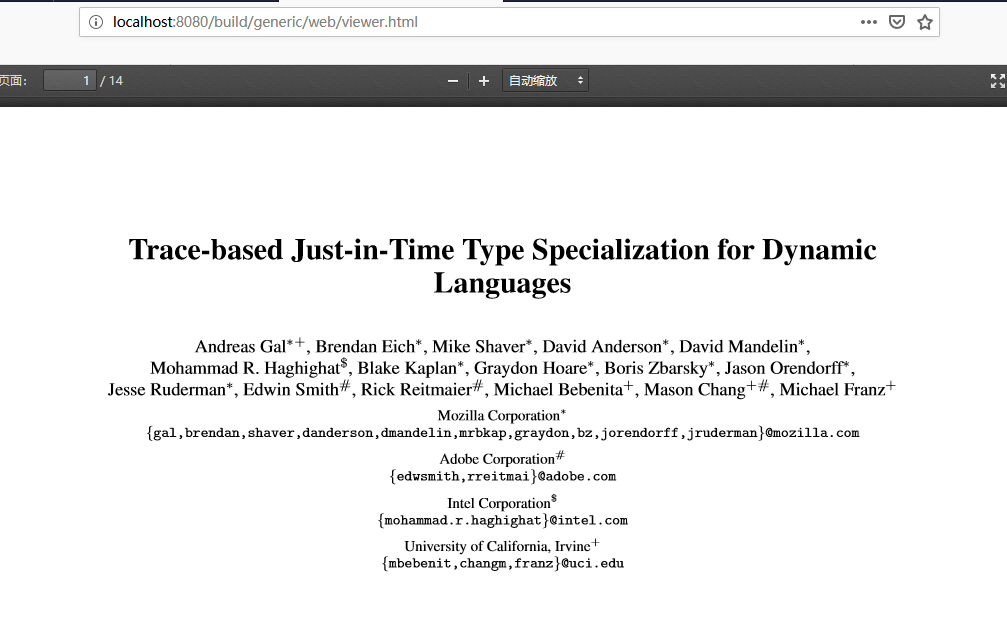The height and width of the screenshot is (621, 1007).
Task: Open the page actions three-dots menu
Action: pos(869,22)
